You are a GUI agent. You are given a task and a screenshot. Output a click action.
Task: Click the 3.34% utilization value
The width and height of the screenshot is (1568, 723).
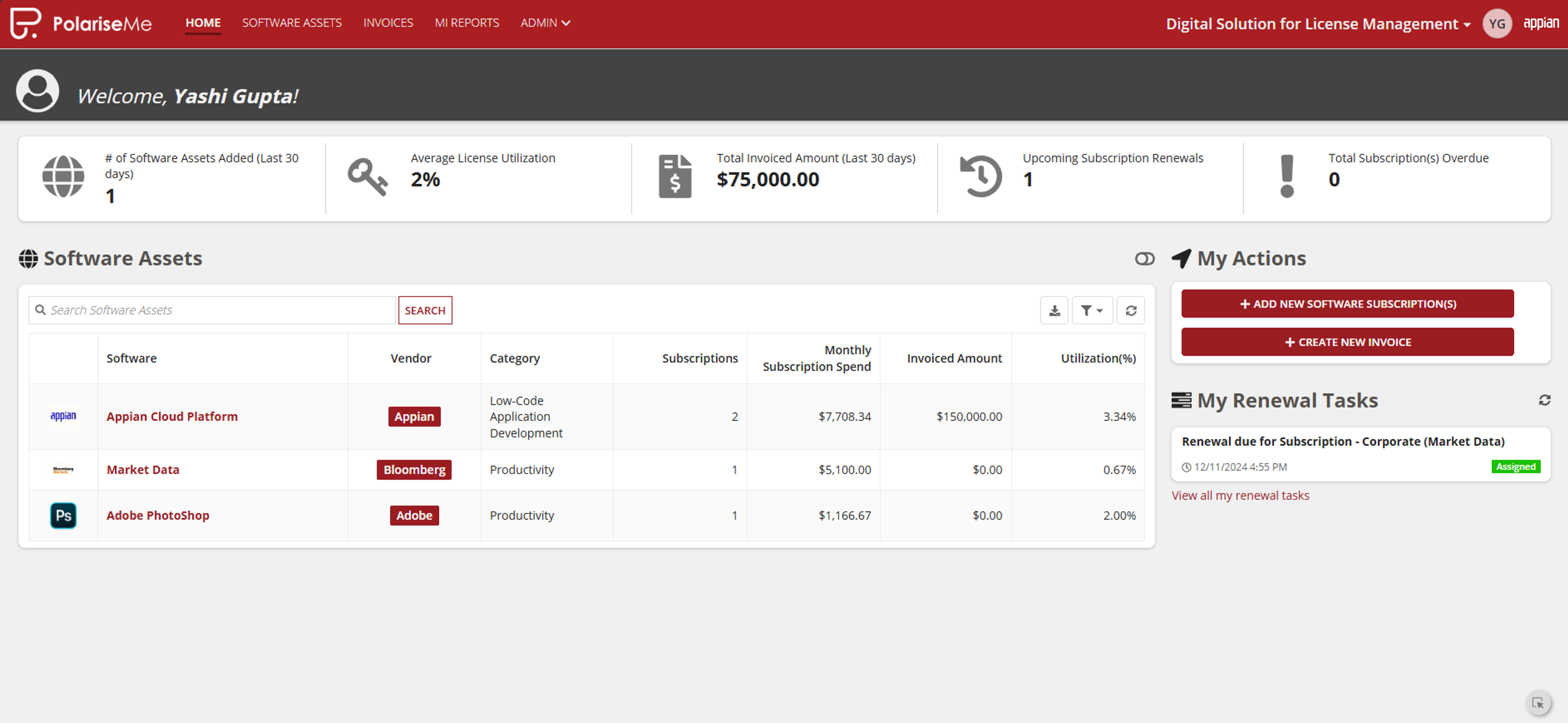pyautogui.click(x=1119, y=416)
